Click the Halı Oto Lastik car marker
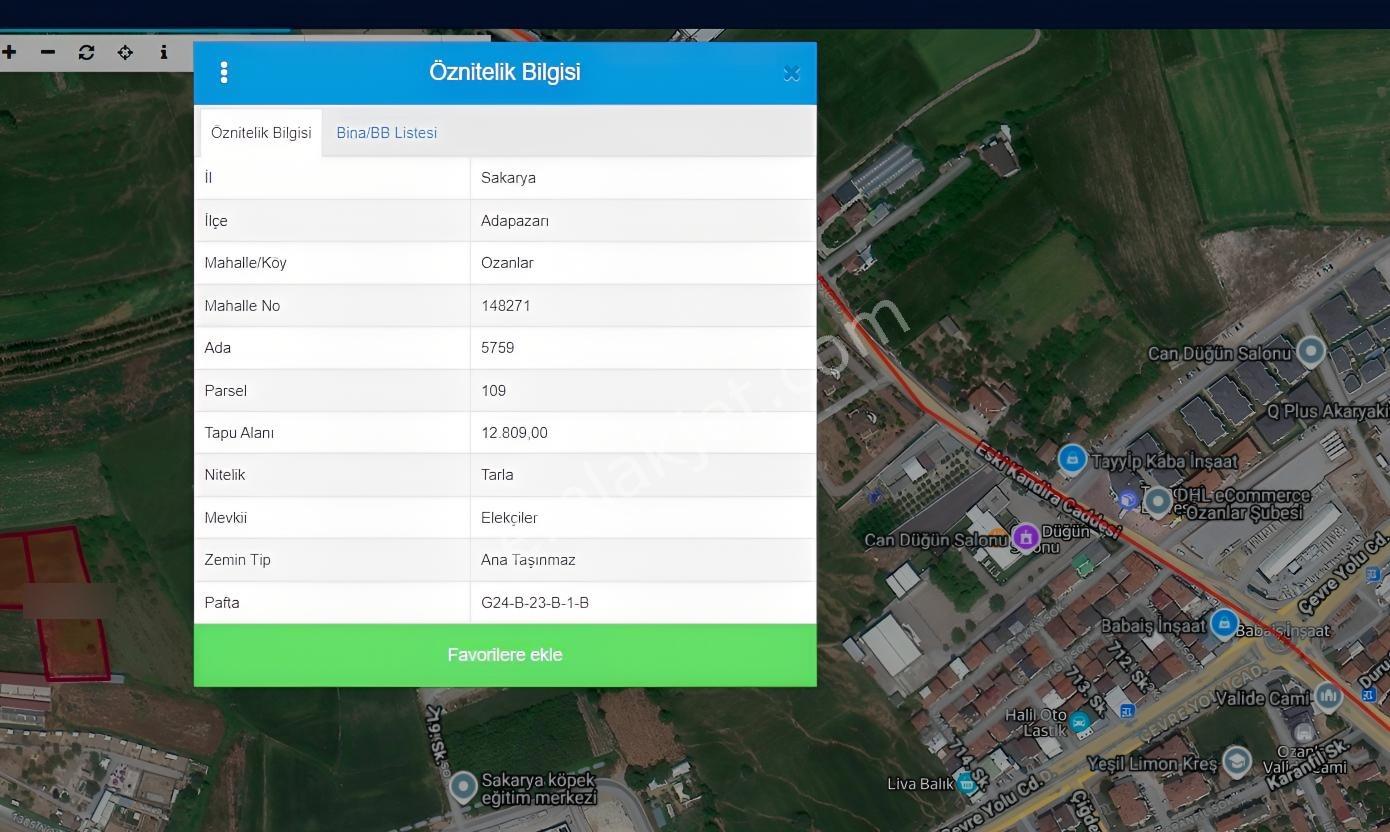Viewport: 1390px width, 832px height. click(1080, 721)
